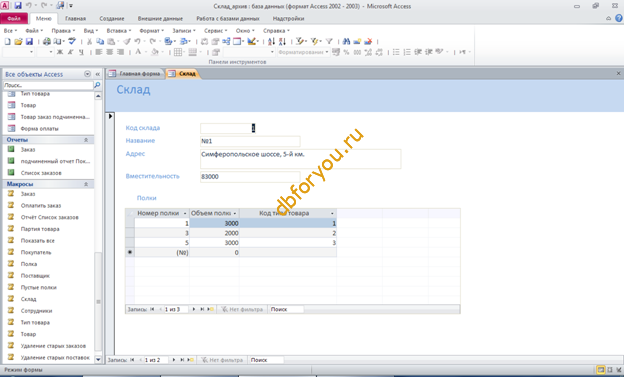Toggle underline formatting (Ч)

click(x=81, y=52)
